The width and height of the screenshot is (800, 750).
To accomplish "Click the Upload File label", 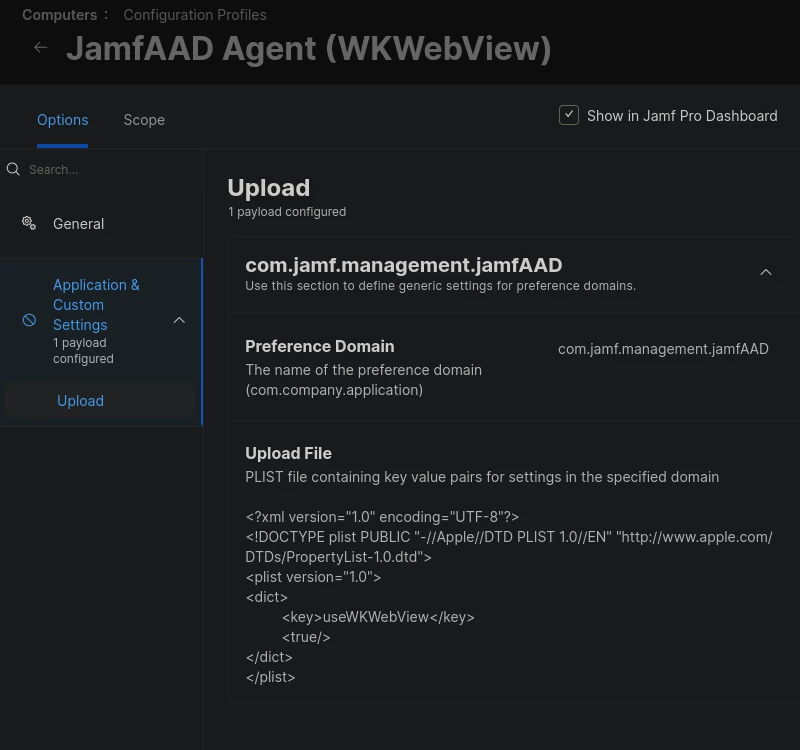I will point(288,453).
